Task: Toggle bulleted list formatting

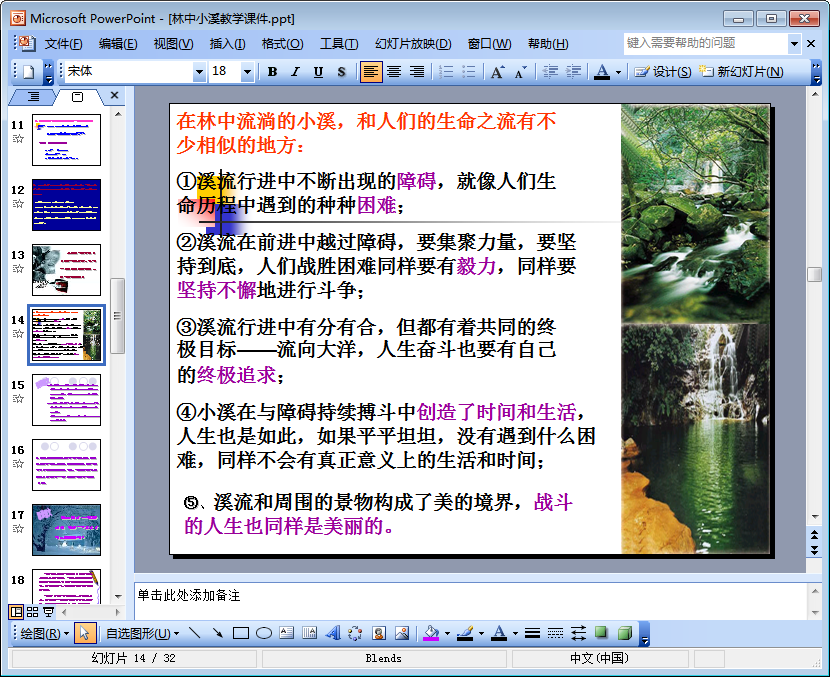Action: [x=469, y=71]
